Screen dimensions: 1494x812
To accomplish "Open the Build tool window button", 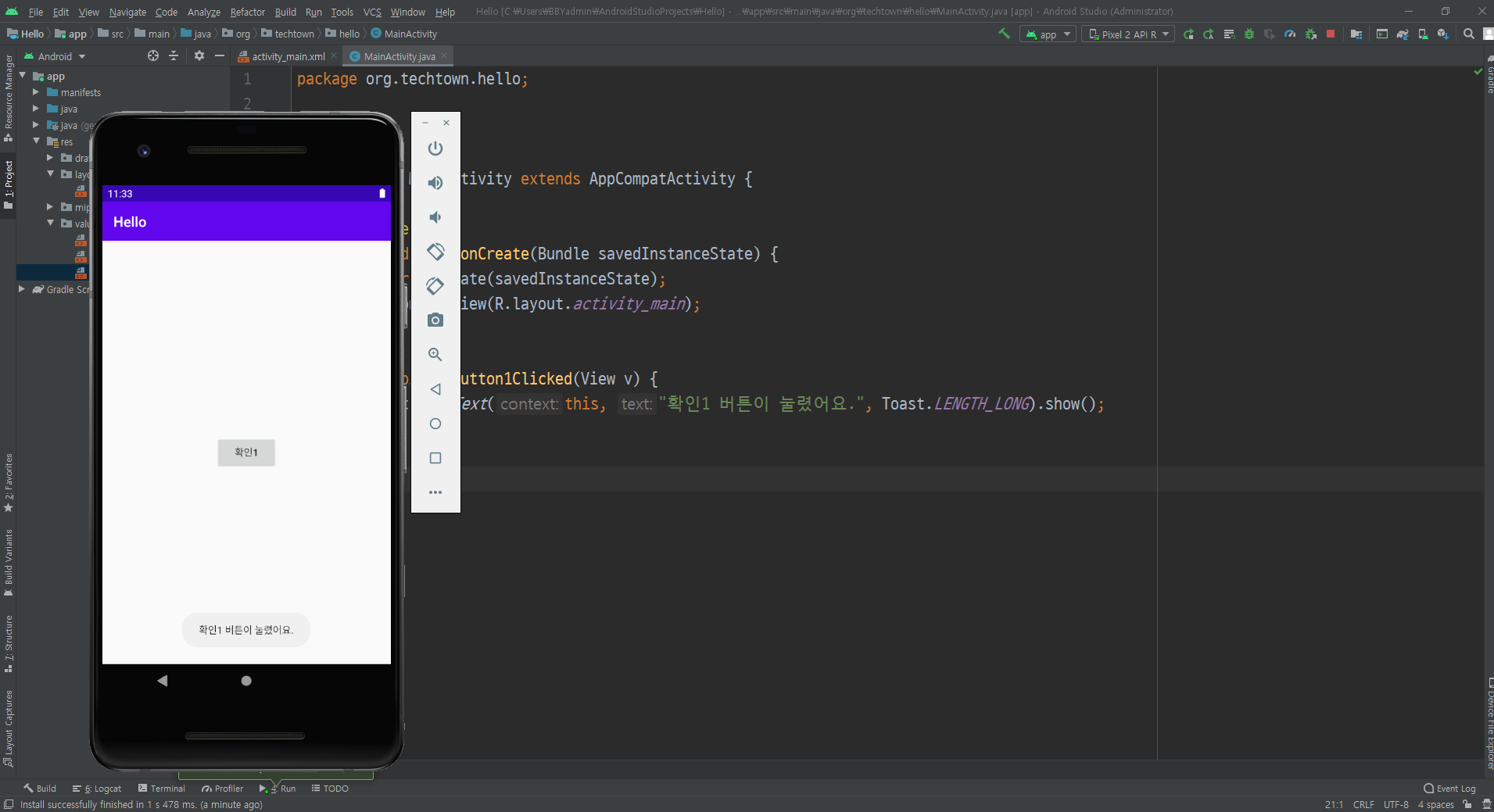I will [x=40, y=789].
